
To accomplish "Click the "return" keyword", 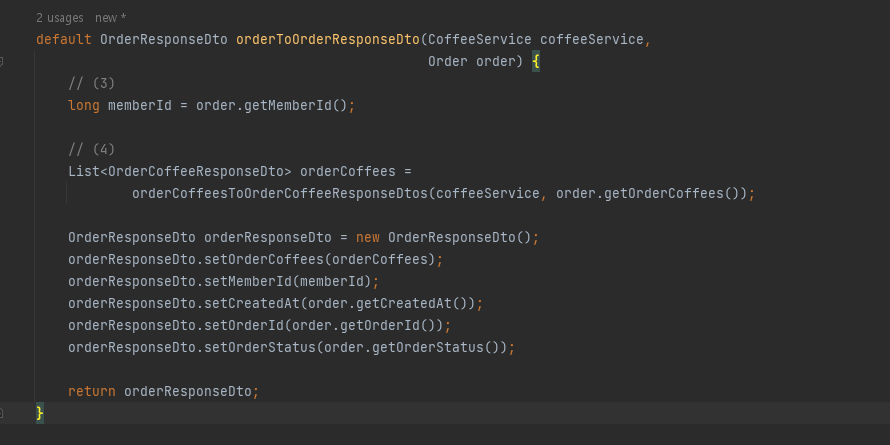I will pyautogui.click(x=91, y=392).
